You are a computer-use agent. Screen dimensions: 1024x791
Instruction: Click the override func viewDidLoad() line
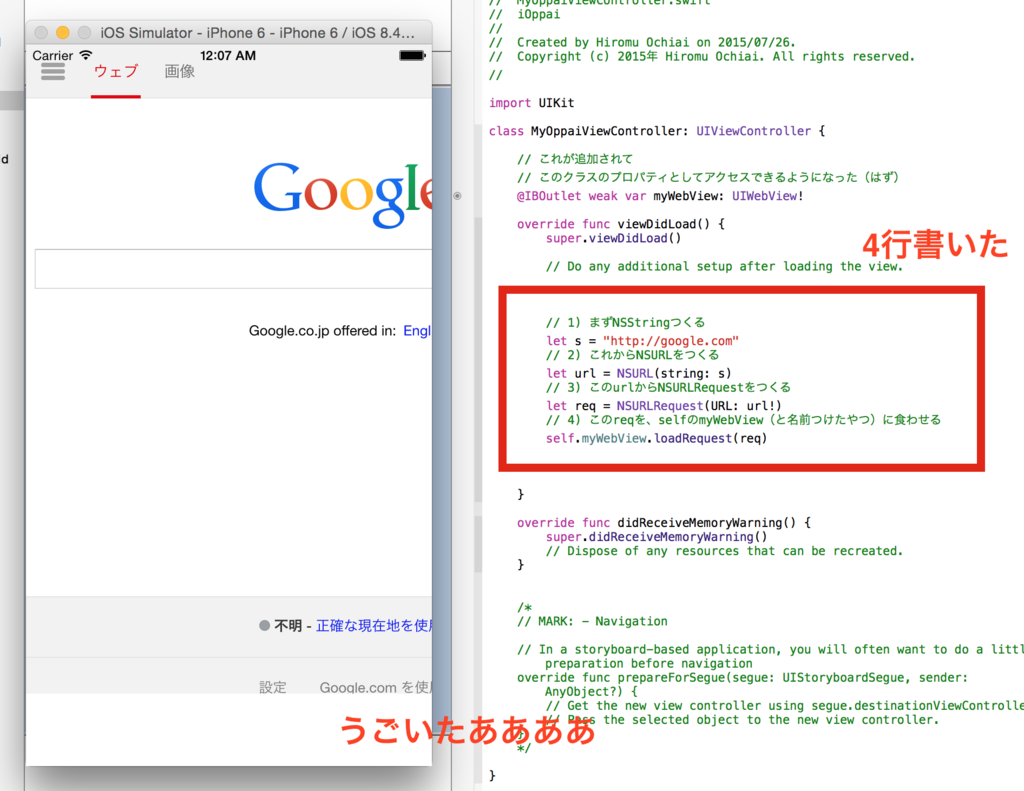pyautogui.click(x=621, y=224)
